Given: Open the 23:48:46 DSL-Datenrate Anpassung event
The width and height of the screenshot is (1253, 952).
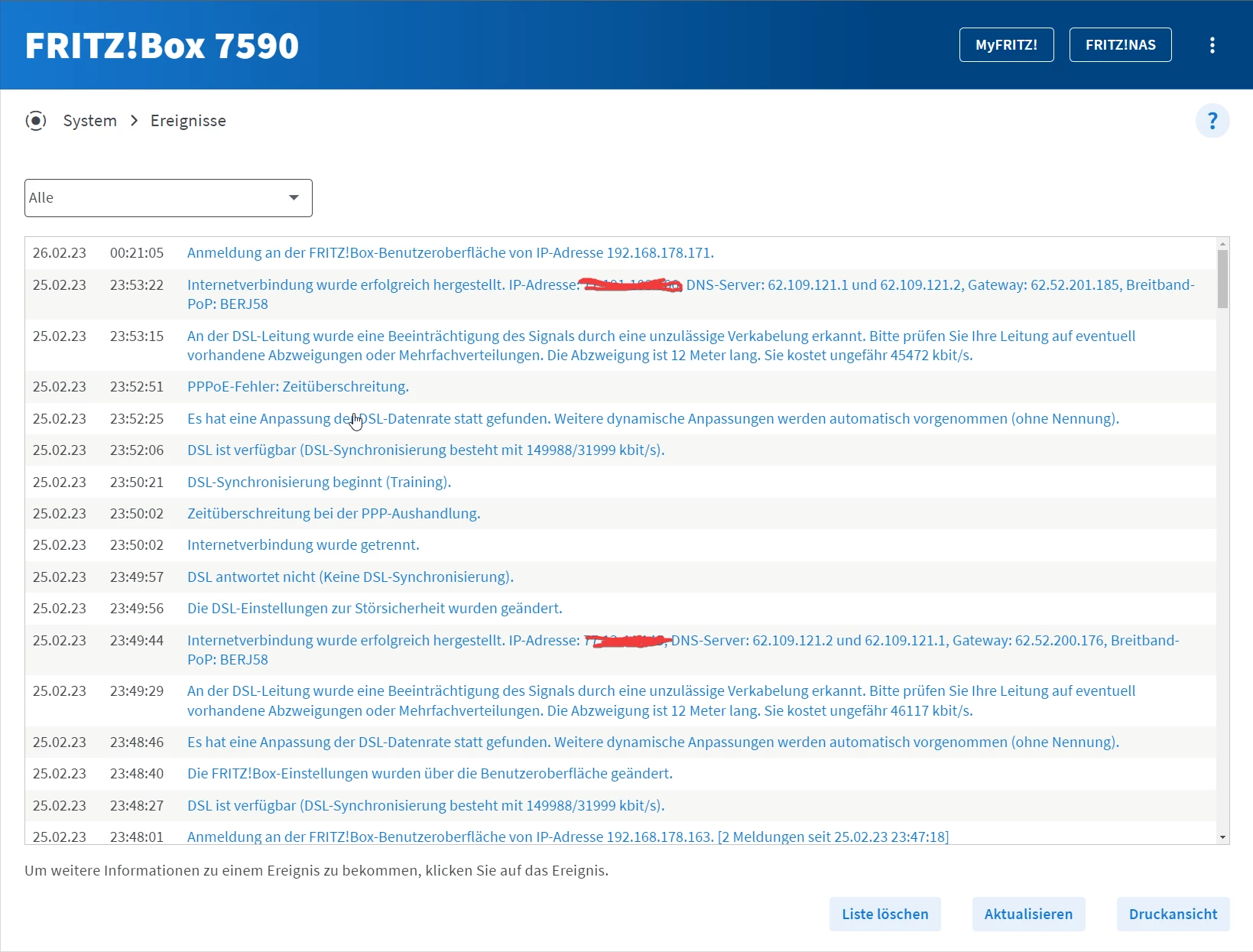Looking at the screenshot, I should 653,742.
